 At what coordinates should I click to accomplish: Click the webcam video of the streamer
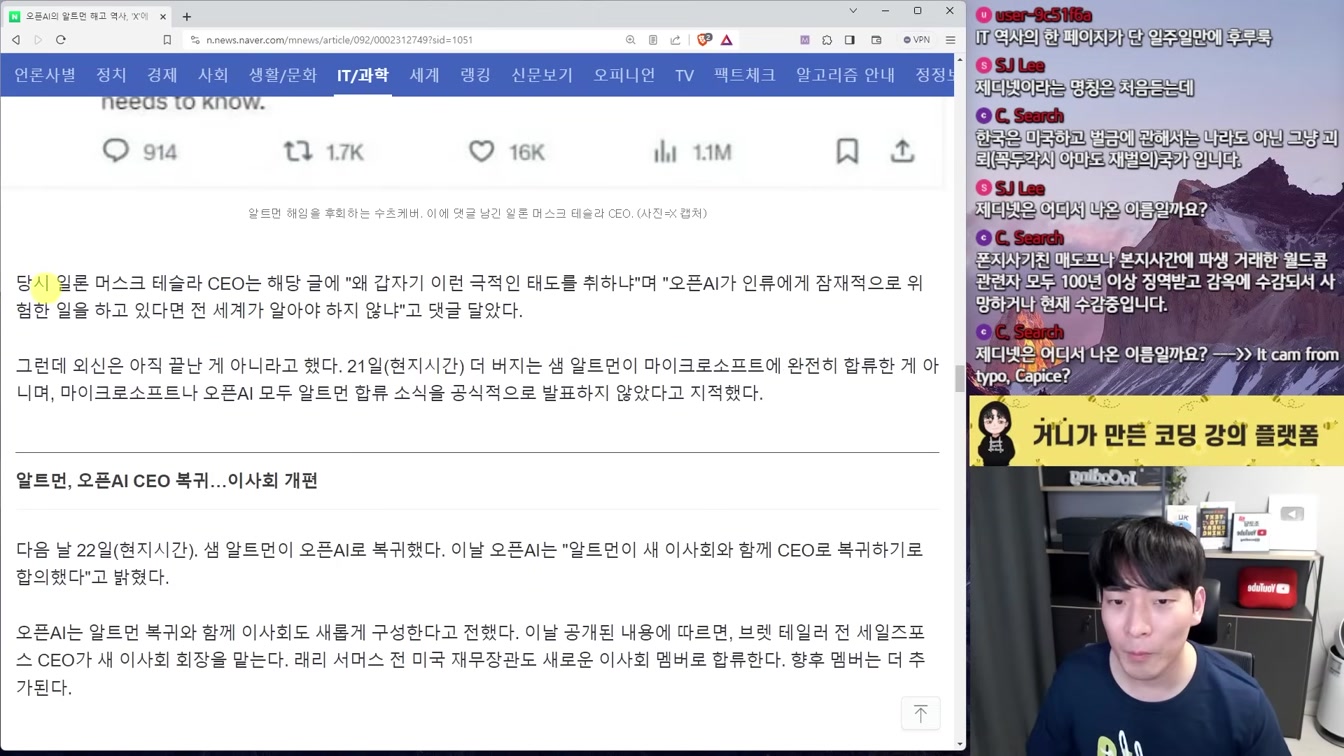(x=1156, y=611)
